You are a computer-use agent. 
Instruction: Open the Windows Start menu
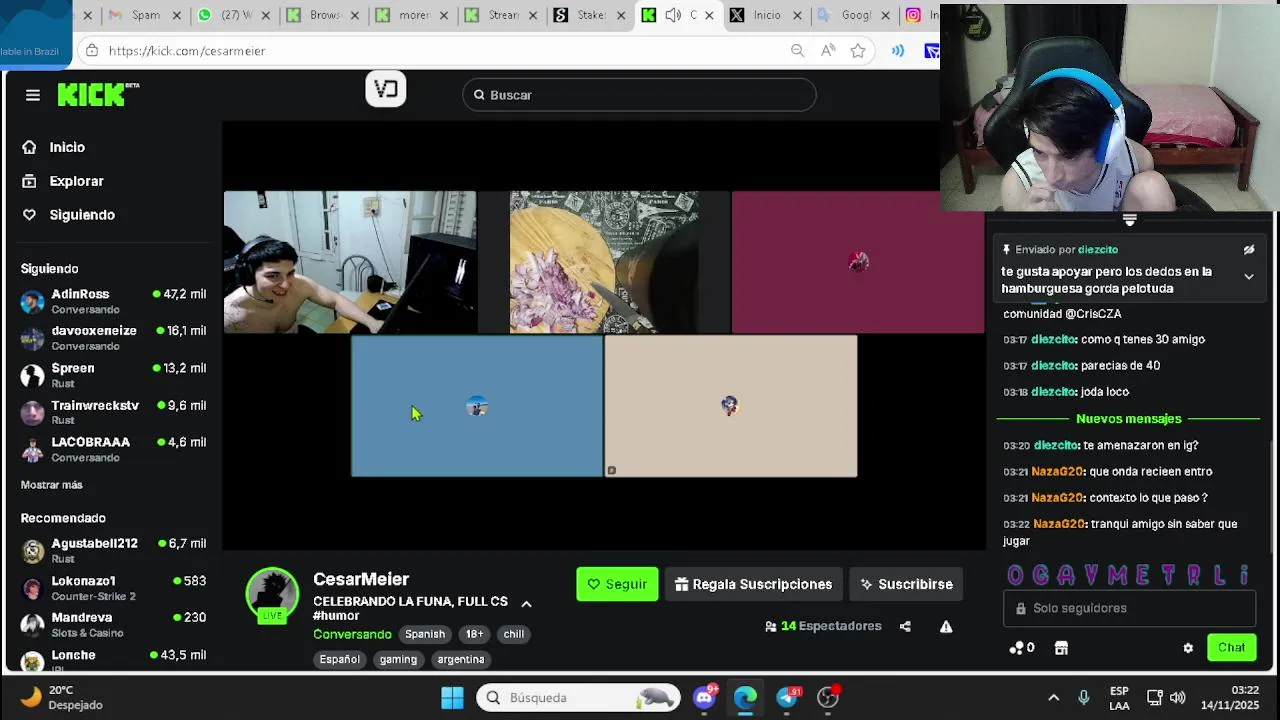tap(452, 697)
